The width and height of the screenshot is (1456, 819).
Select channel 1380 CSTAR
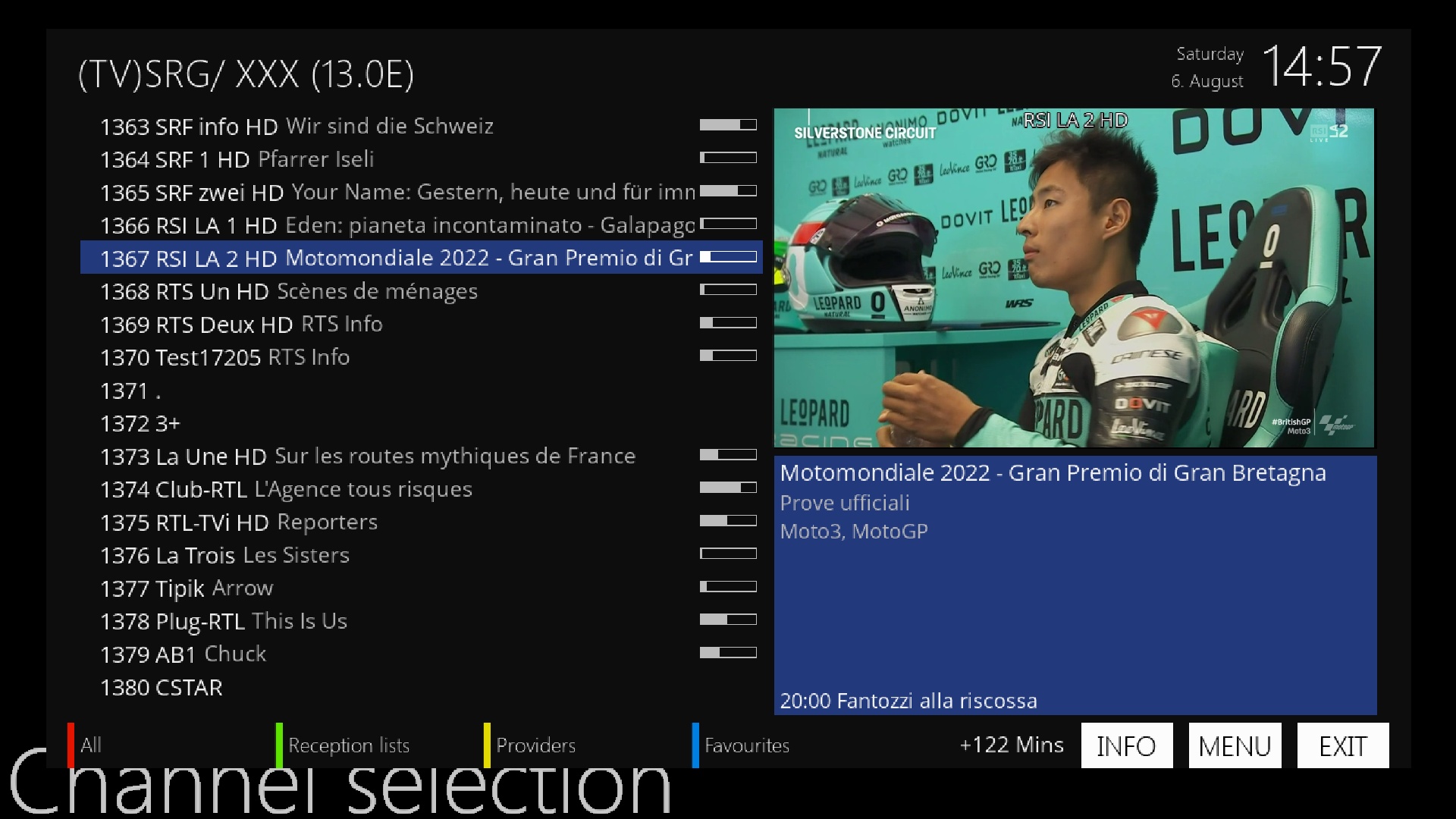coord(421,687)
